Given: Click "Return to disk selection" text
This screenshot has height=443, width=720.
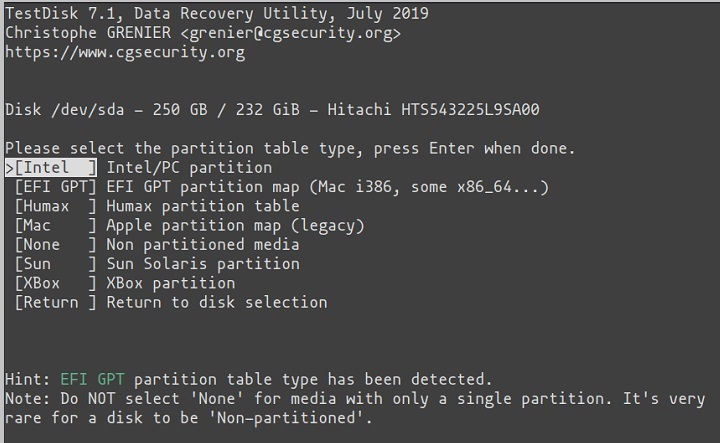Looking at the screenshot, I should pos(217,301).
